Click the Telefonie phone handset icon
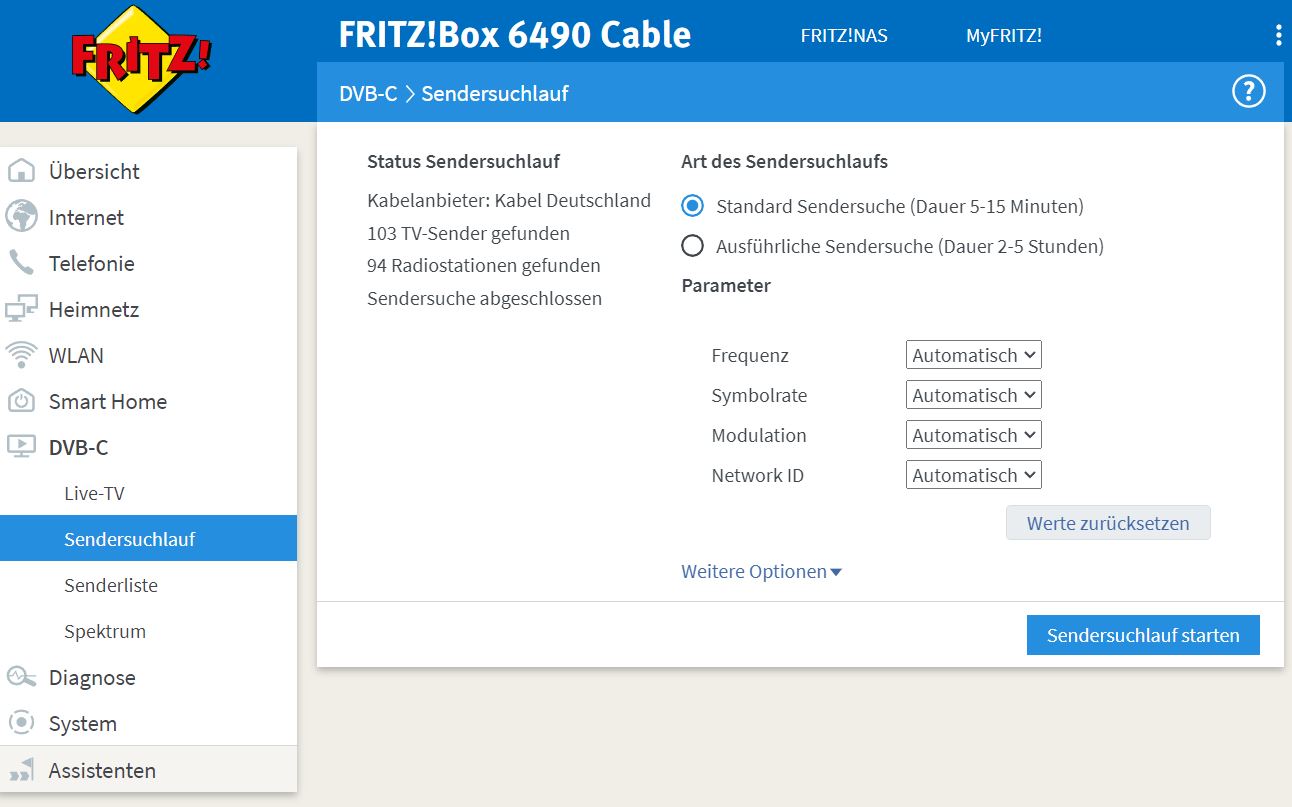This screenshot has height=807, width=1292. pyautogui.click(x=21, y=263)
